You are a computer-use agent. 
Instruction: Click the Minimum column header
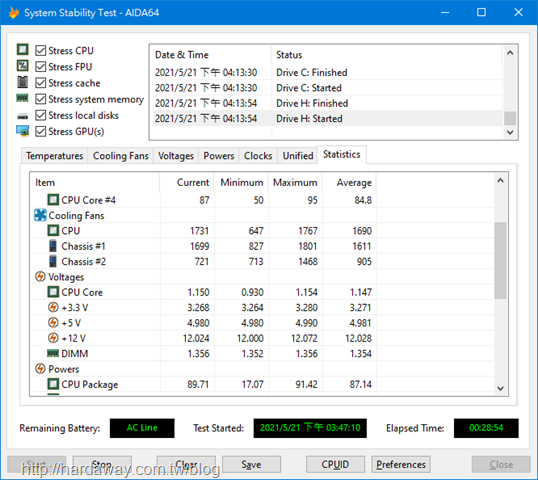pos(242,183)
